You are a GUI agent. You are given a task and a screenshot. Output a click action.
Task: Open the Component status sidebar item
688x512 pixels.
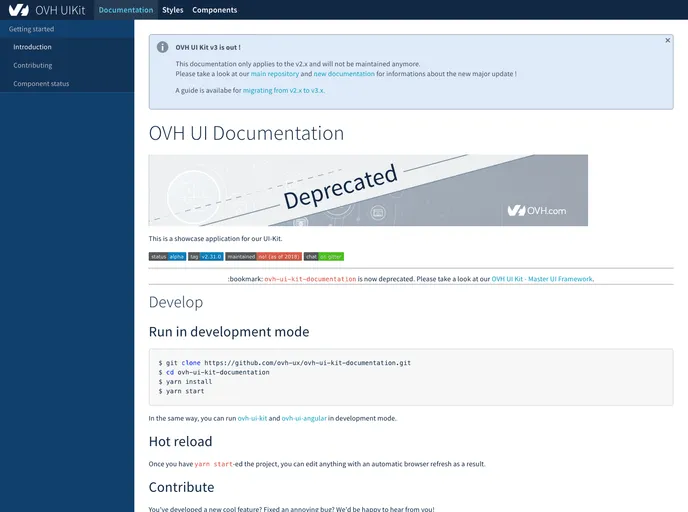point(67,83)
